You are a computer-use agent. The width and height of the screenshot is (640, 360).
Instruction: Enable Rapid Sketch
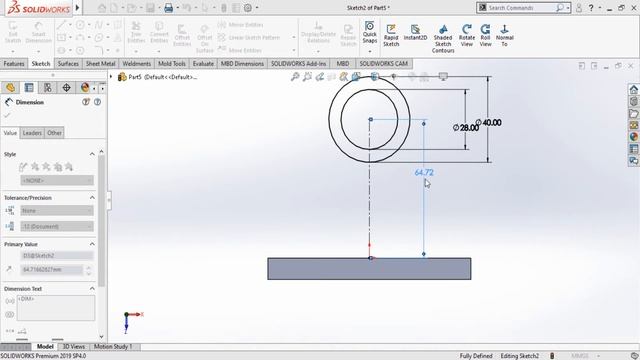coord(391,35)
